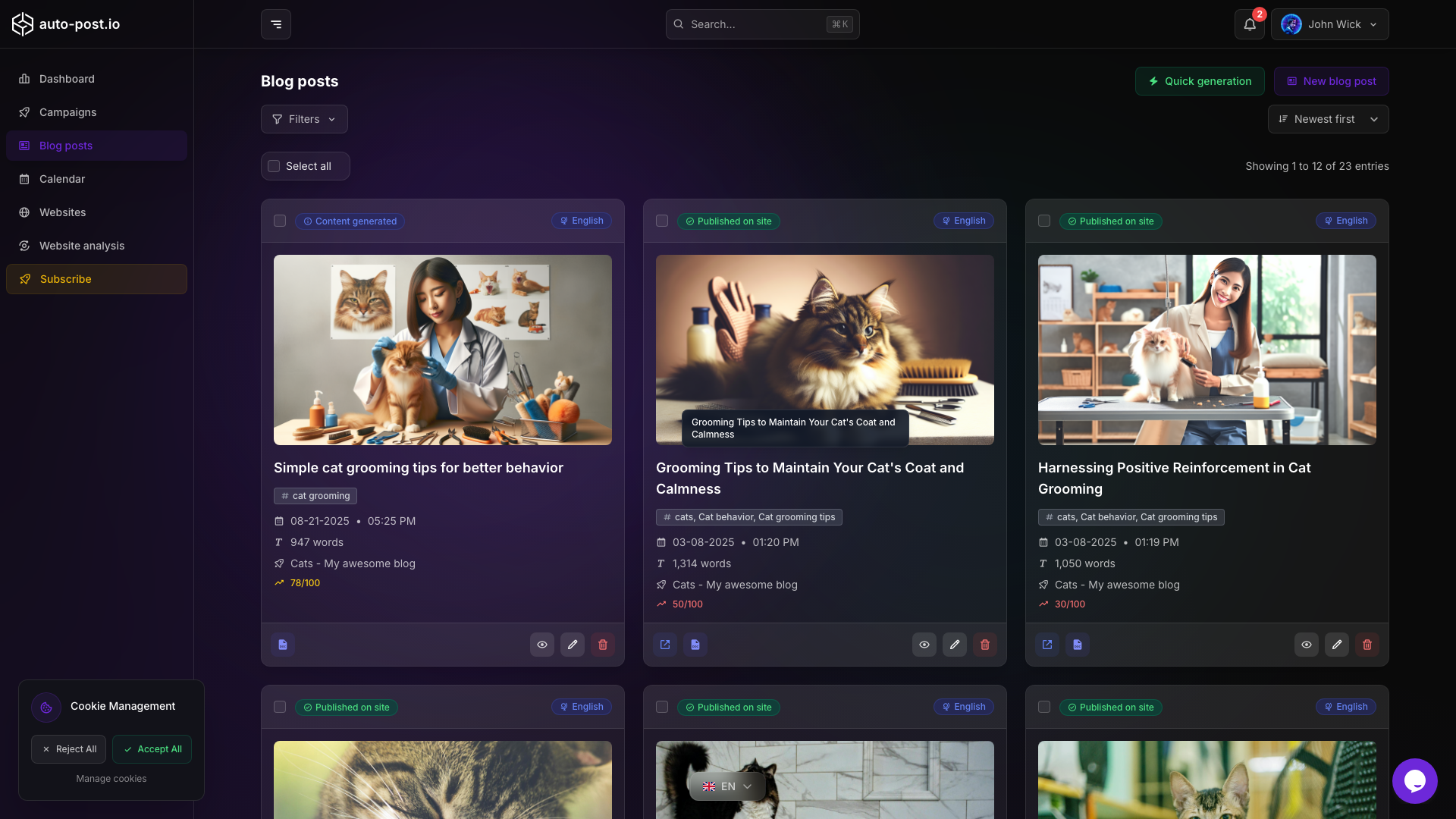Viewport: 1456px width, 819px height.
Task: Expand the John Wick account dropdown
Action: point(1330,24)
